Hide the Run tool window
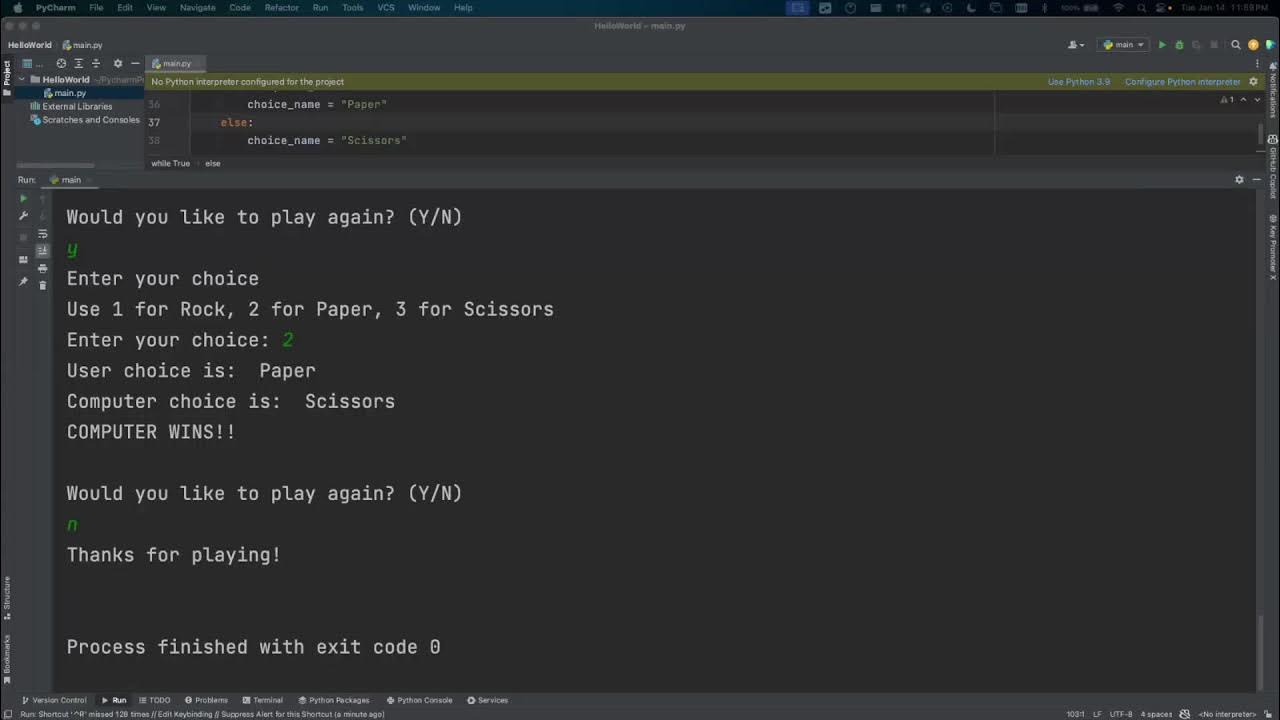 1256,180
